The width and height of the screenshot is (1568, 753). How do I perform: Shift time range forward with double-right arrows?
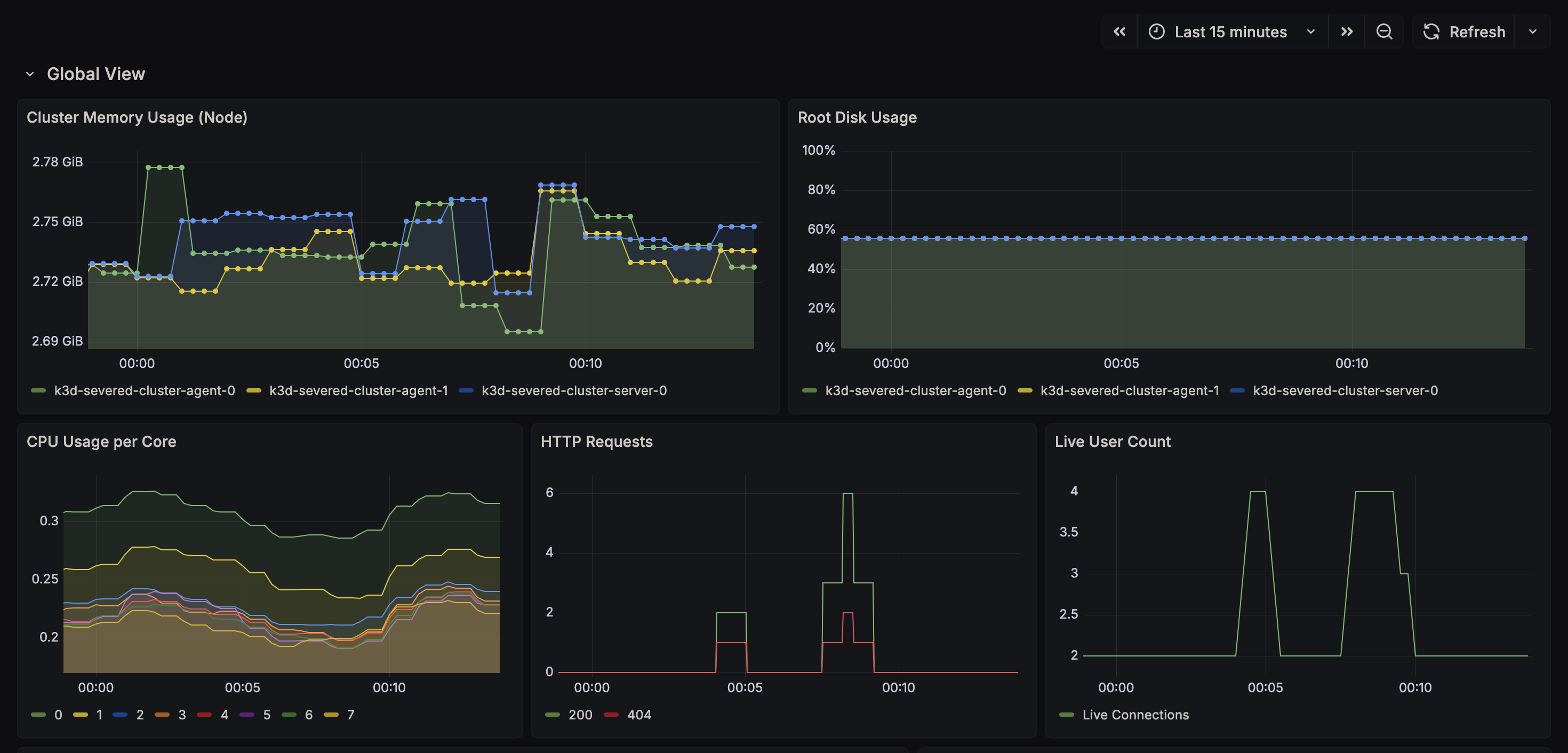click(1347, 31)
